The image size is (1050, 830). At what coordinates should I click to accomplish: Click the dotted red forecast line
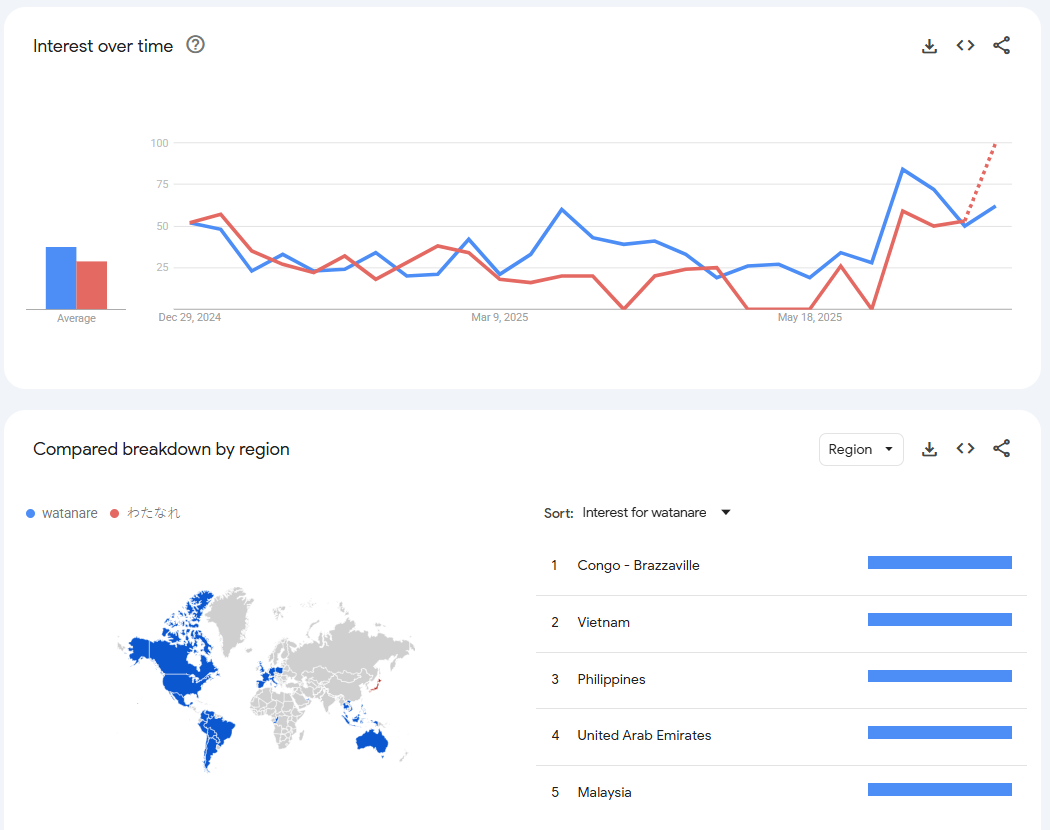[x=980, y=182]
